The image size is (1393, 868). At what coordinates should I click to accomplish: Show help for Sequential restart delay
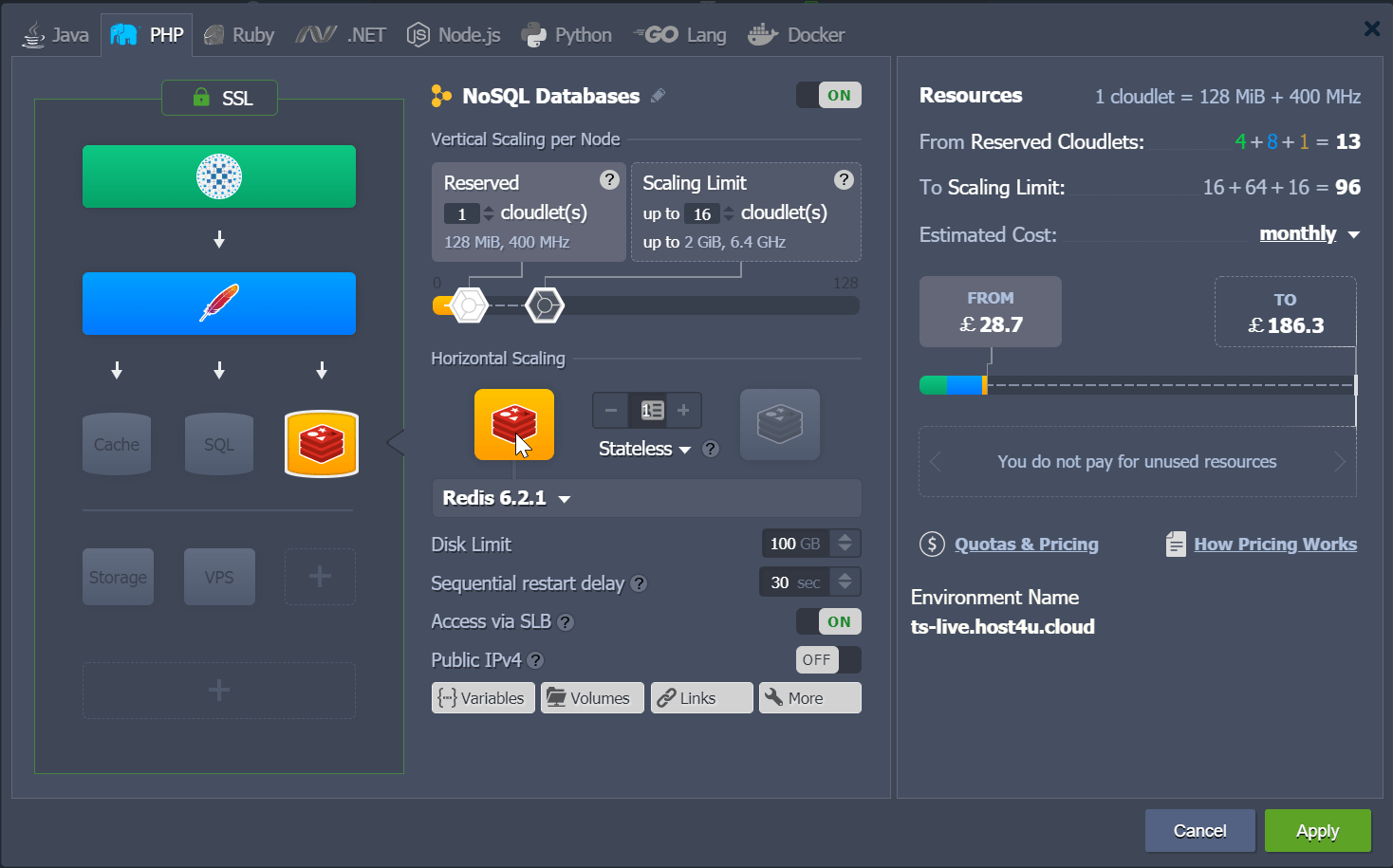[640, 583]
